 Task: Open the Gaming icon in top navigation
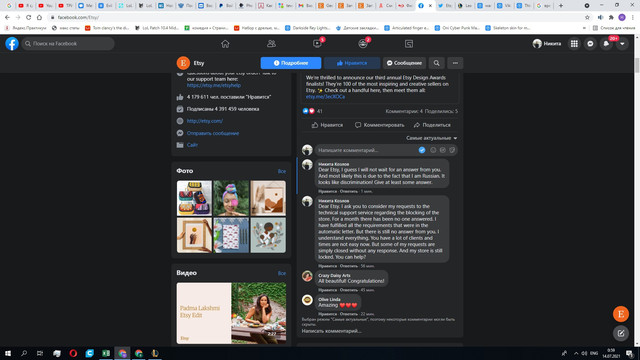409,44
